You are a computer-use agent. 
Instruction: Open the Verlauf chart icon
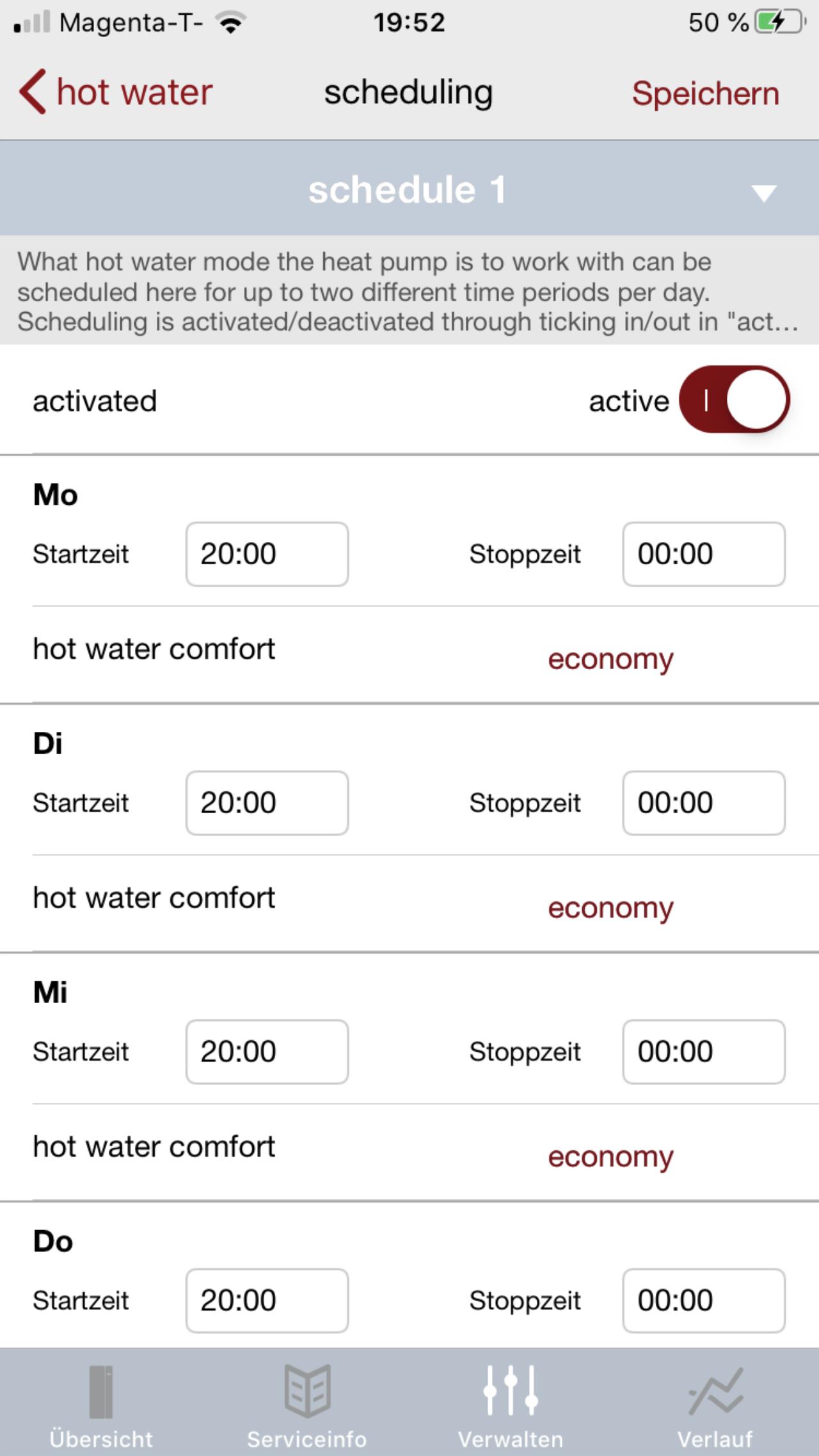(x=716, y=1391)
